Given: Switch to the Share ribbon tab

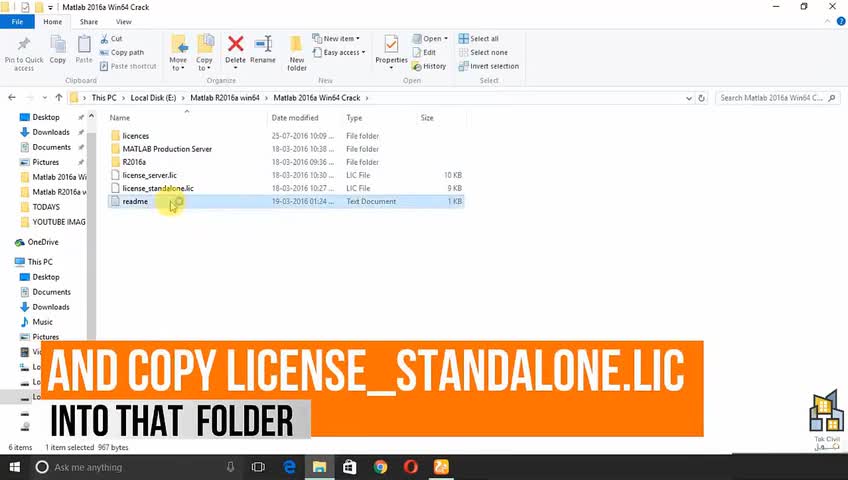Looking at the screenshot, I should [x=89, y=22].
